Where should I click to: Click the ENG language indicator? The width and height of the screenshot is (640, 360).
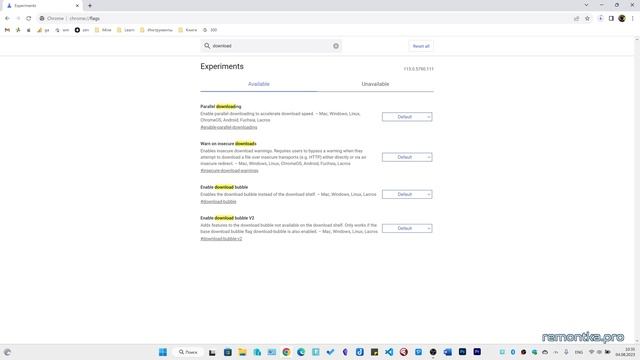(579, 352)
